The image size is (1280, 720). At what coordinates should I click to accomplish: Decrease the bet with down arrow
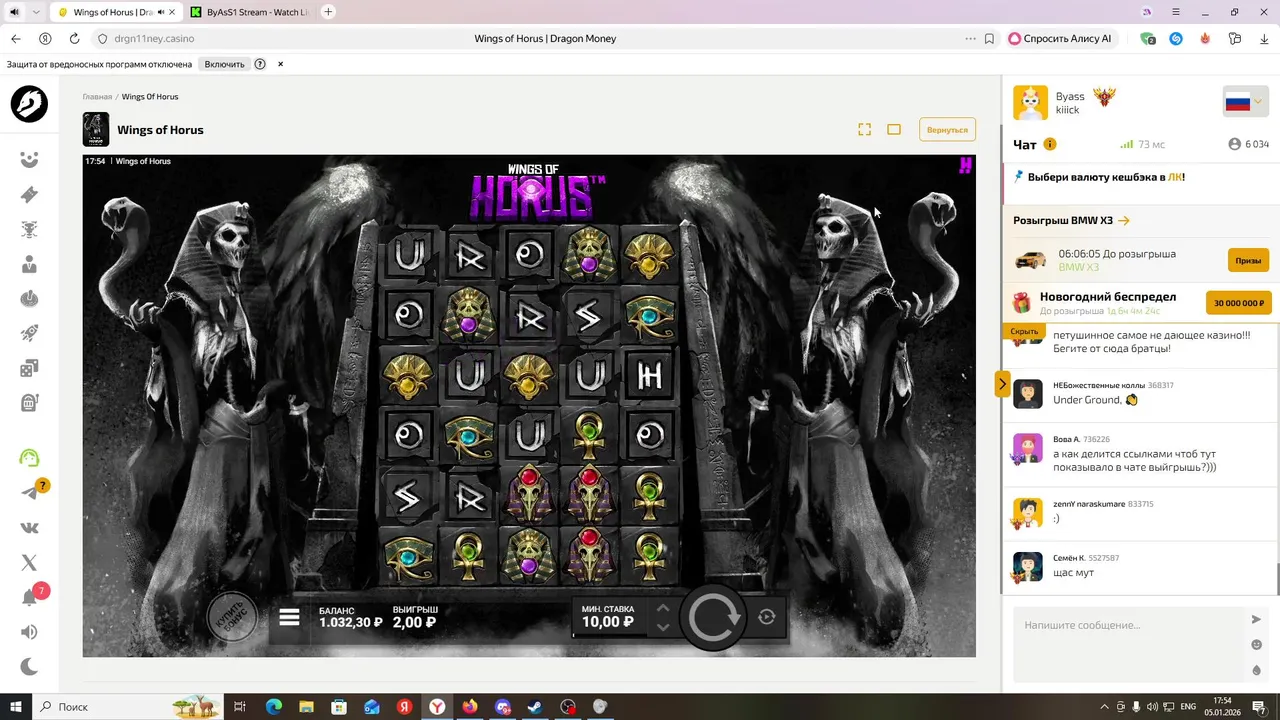coord(662,627)
